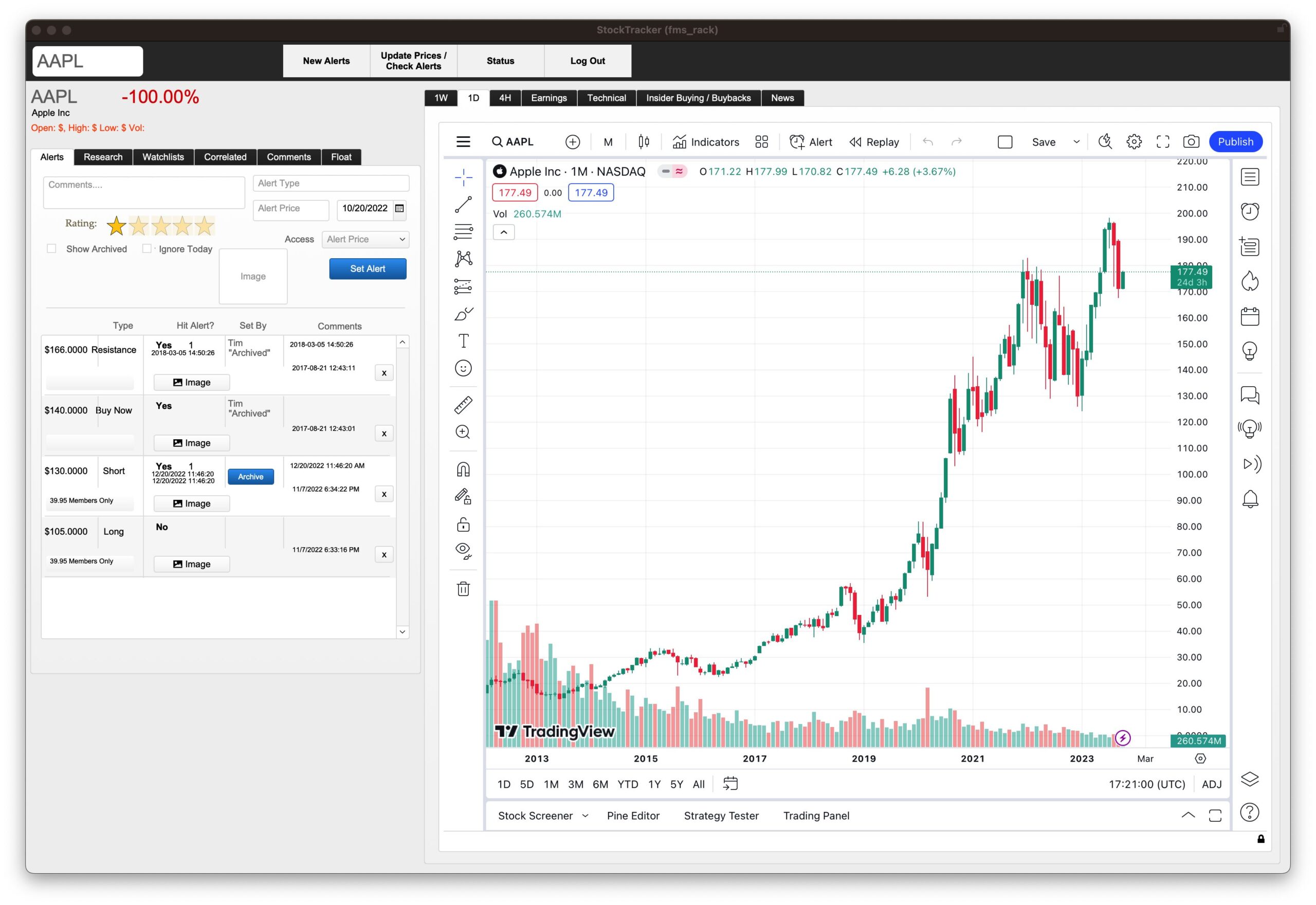The width and height of the screenshot is (1316, 905).
Task: Open the Stock Screener dropdown arrow
Action: pos(586,816)
